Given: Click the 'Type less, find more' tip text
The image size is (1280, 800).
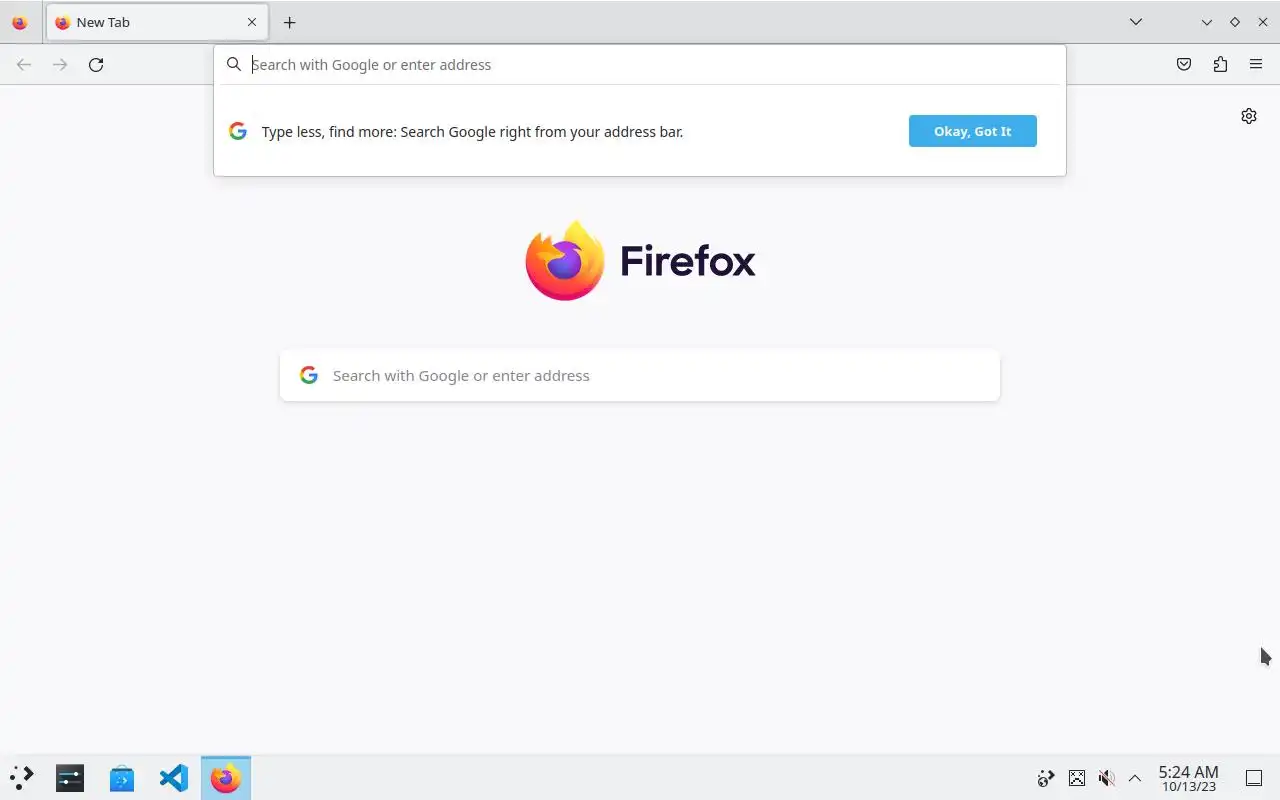Looking at the screenshot, I should tap(472, 131).
